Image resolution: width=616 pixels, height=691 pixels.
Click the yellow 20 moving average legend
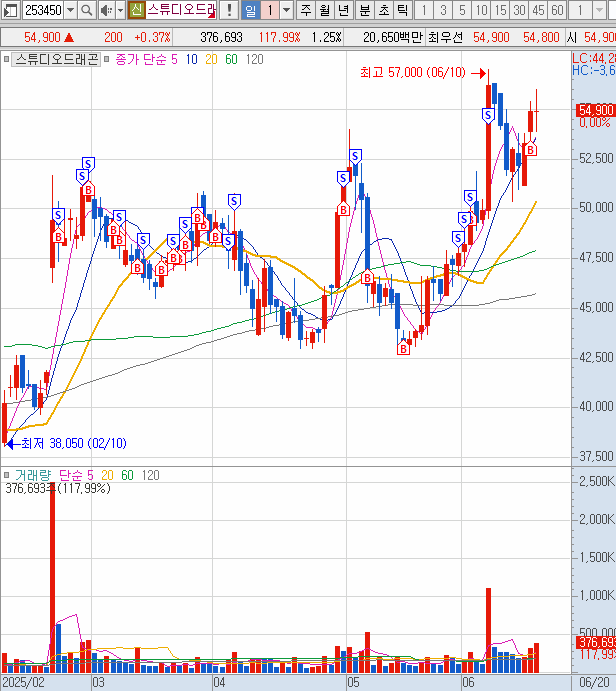point(210,59)
